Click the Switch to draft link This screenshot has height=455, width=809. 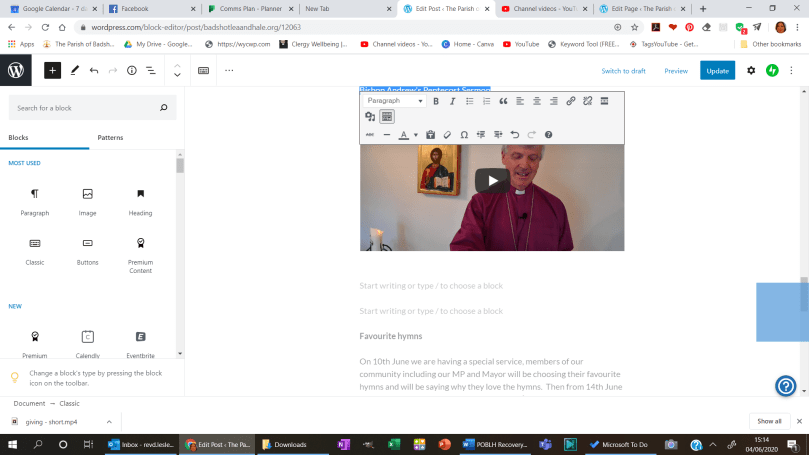pos(623,71)
